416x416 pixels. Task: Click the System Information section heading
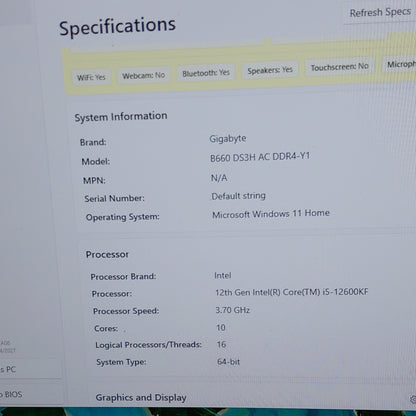121,117
